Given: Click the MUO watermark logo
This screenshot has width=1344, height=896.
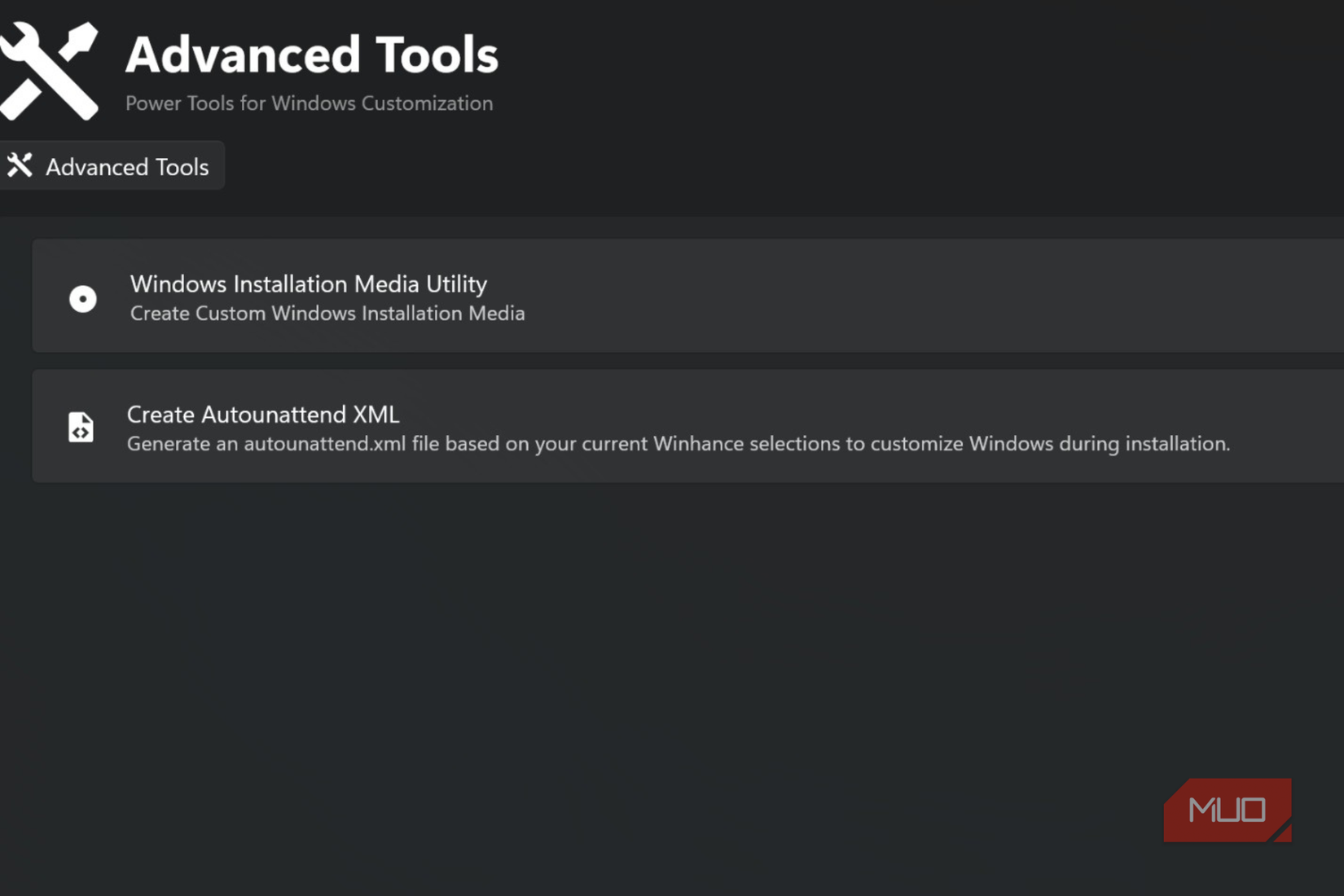Looking at the screenshot, I should pos(1227,810).
